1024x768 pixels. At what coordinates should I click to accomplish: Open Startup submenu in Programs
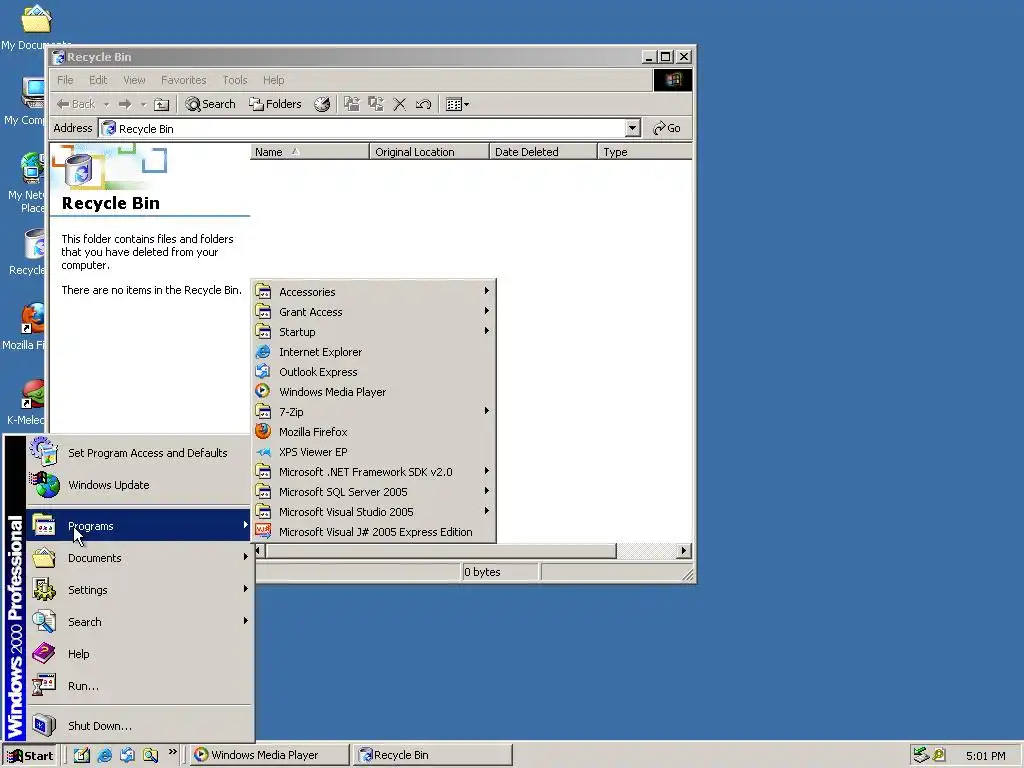pos(374,332)
